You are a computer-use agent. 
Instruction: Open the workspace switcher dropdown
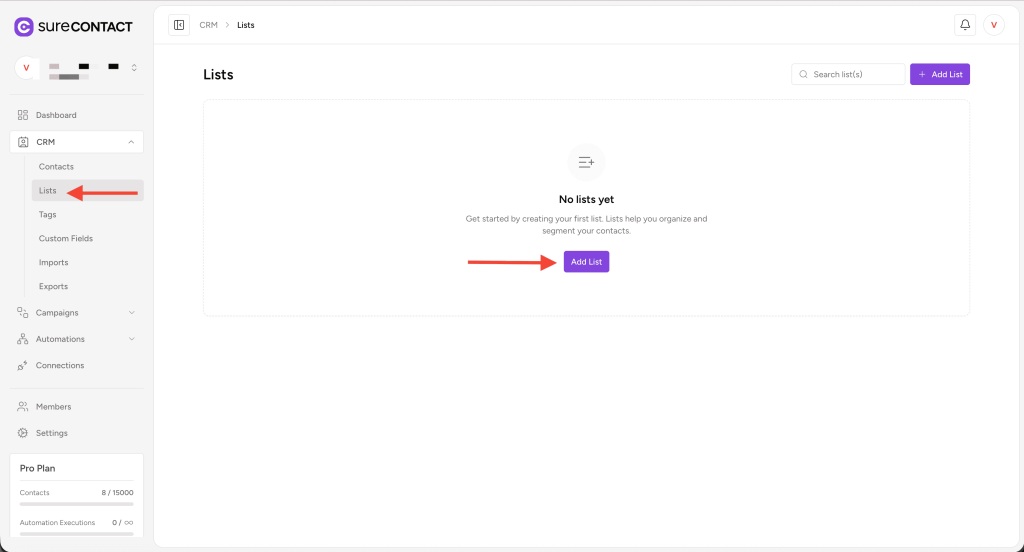(x=134, y=68)
